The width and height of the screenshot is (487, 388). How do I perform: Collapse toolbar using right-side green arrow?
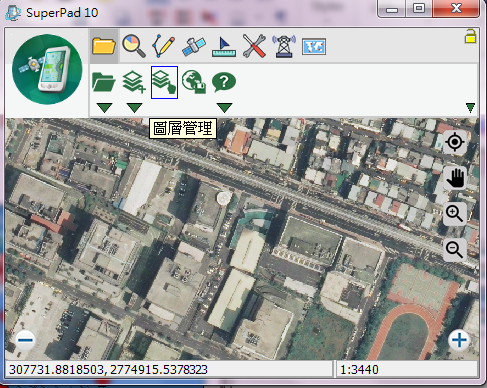coord(470,108)
